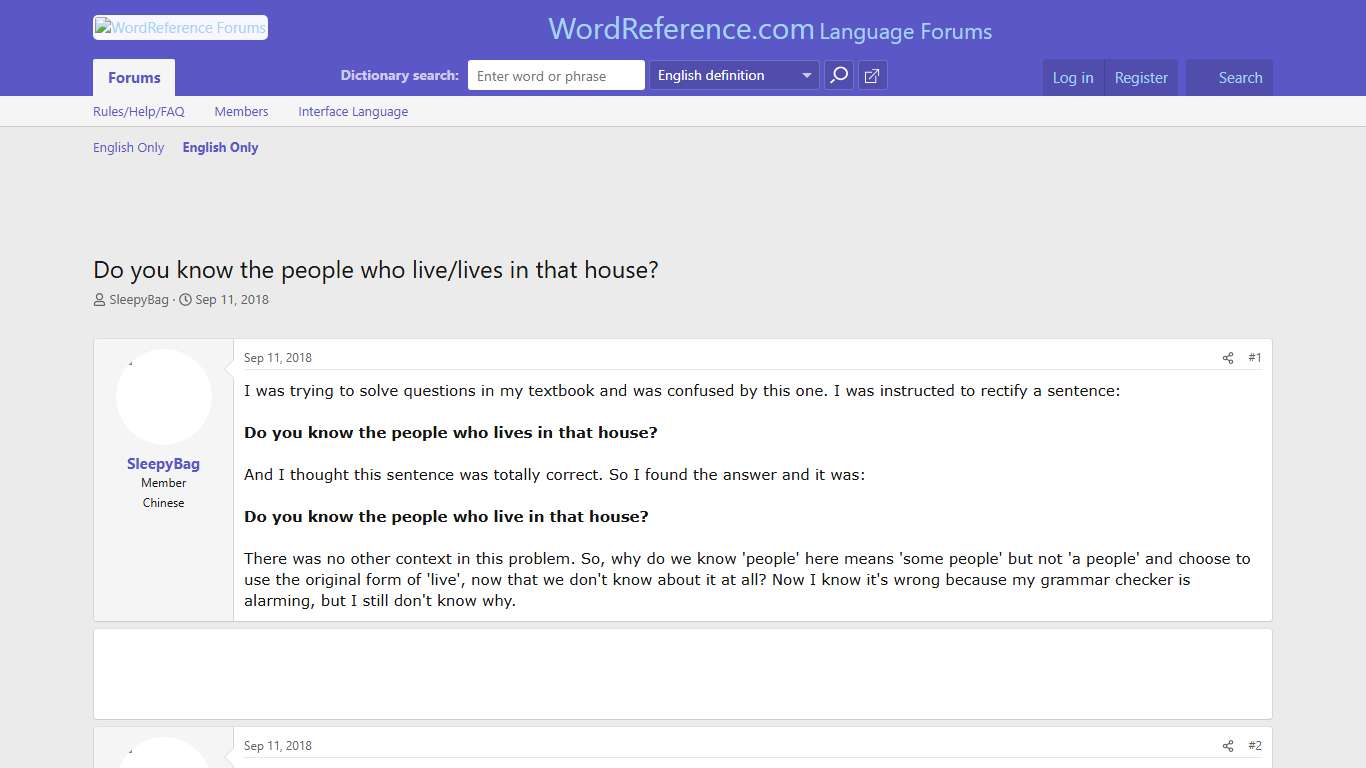Image resolution: width=1366 pixels, height=768 pixels.
Task: Open SleepyBag's profile from post sidebar
Action: pyautogui.click(x=163, y=463)
